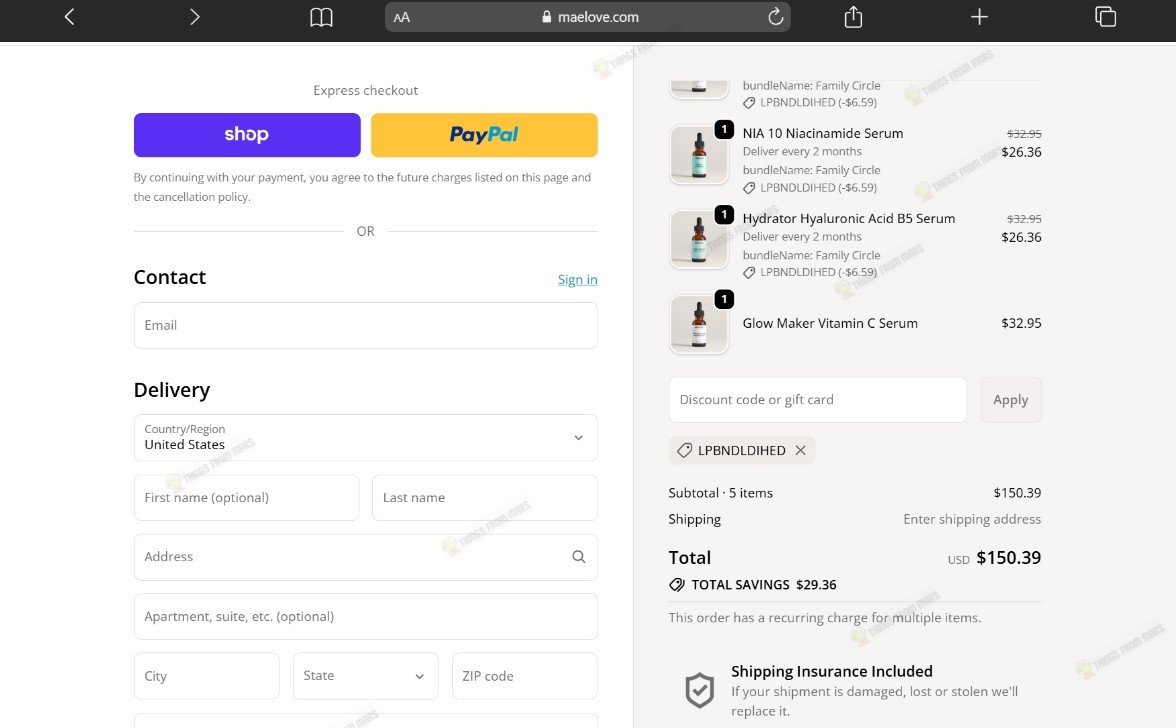This screenshot has height=728, width=1176.
Task: Click the Shipping Insurance Included heading
Action: 832,671
